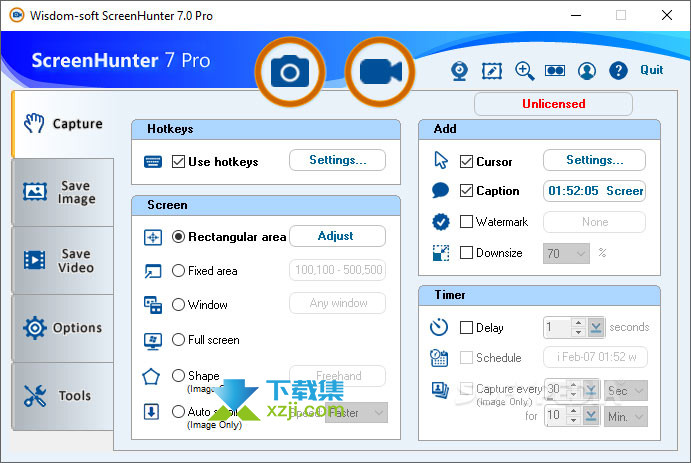Open the webcam tool icon
This screenshot has height=463, width=691.
pyautogui.click(x=460, y=70)
